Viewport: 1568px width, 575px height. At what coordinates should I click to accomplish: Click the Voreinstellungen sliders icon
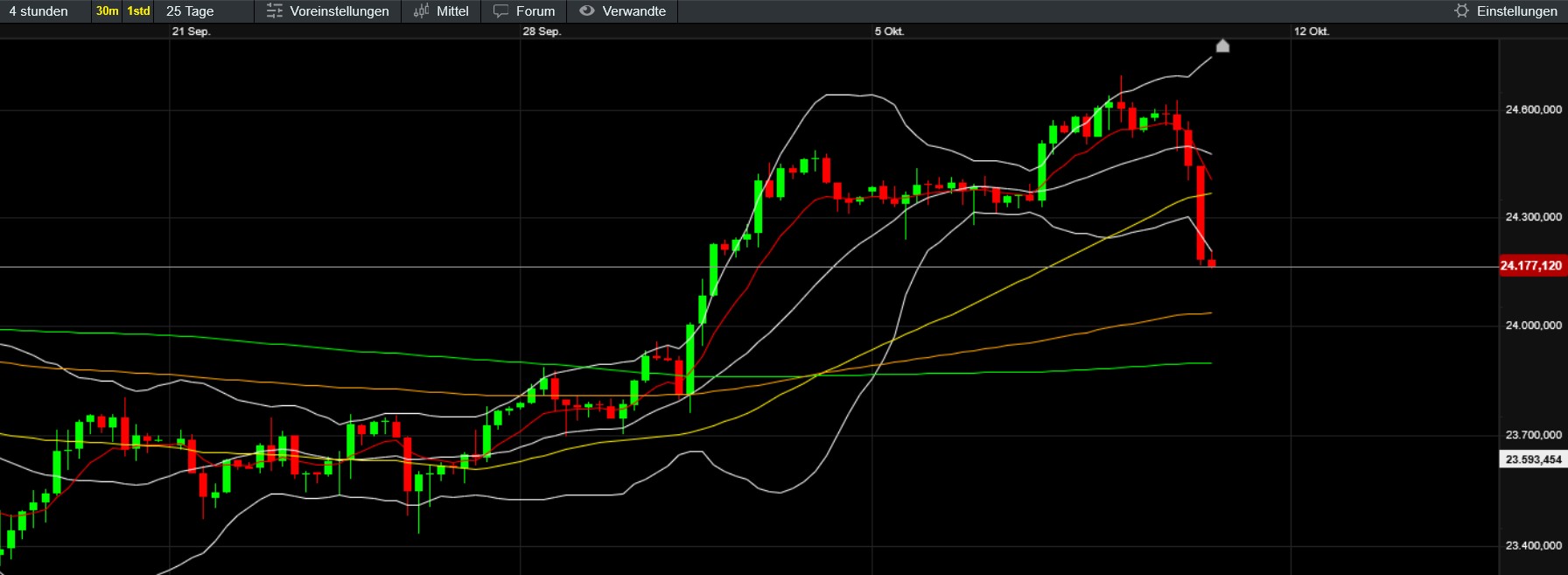click(274, 11)
